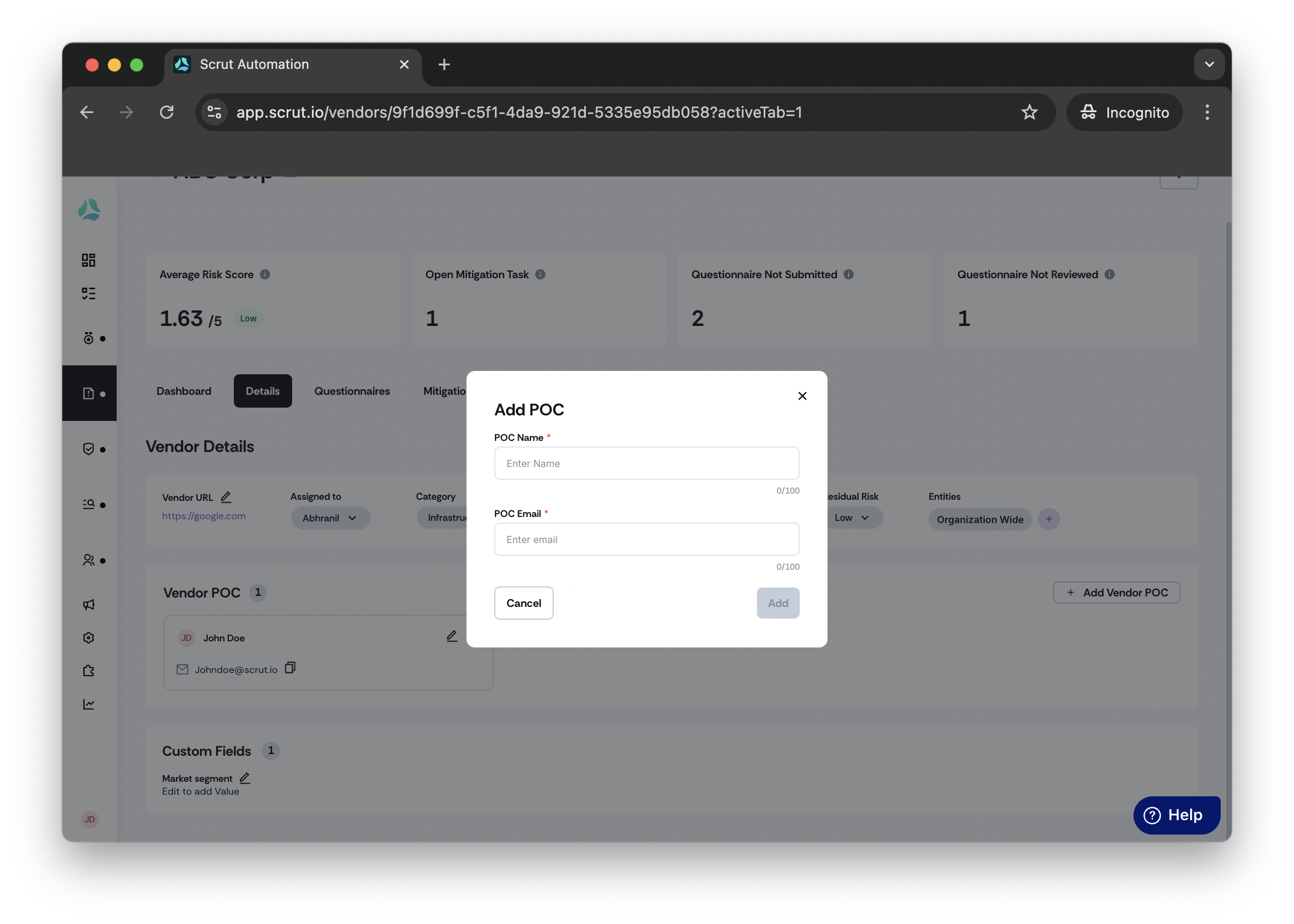
Task: Open the reports chart sidebar icon
Action: (x=89, y=704)
